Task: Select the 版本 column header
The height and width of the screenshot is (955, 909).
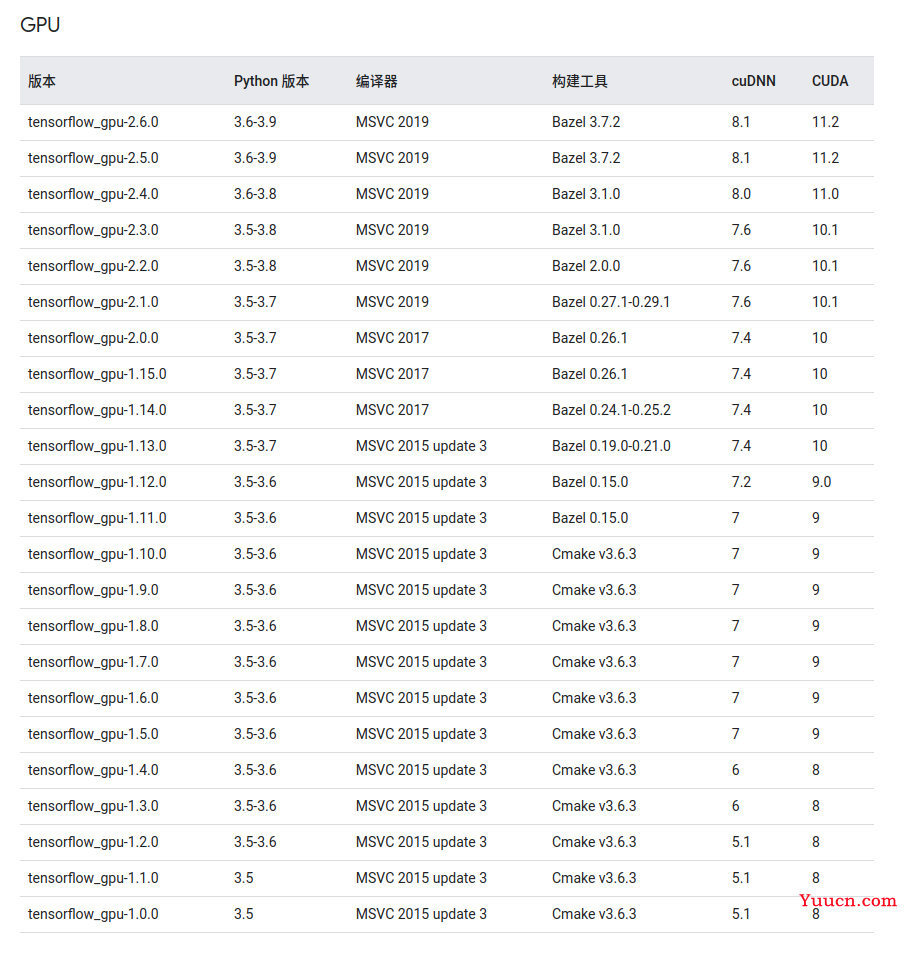Action: point(42,81)
